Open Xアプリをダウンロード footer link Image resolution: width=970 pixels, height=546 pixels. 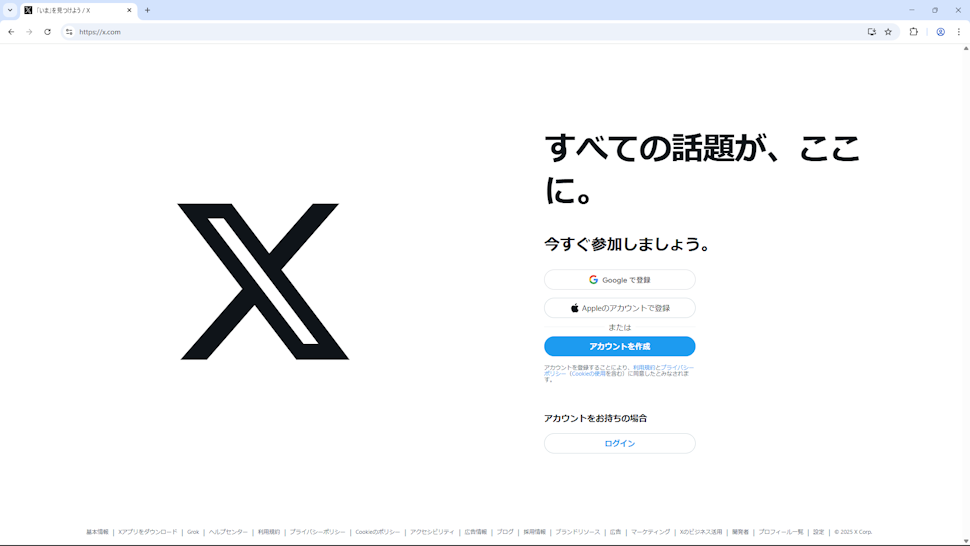click(148, 532)
